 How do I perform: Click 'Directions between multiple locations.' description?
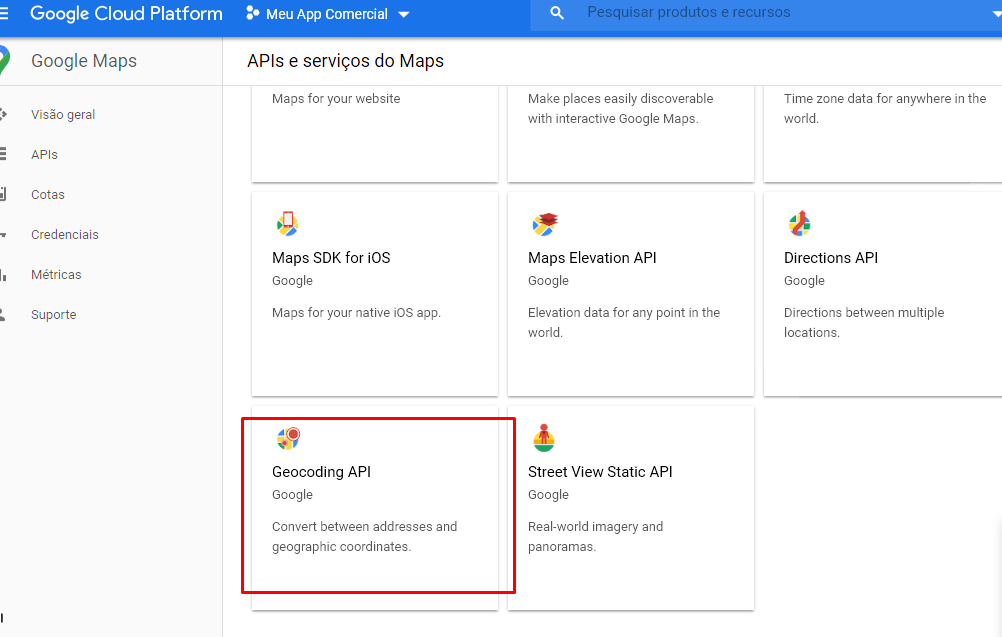[x=864, y=323]
